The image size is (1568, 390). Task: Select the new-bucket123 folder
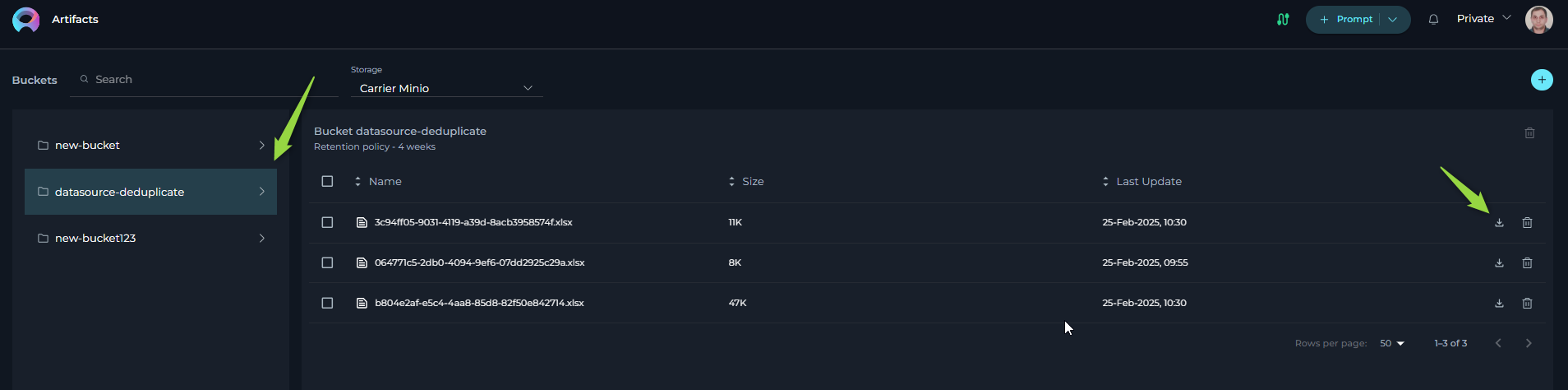150,239
